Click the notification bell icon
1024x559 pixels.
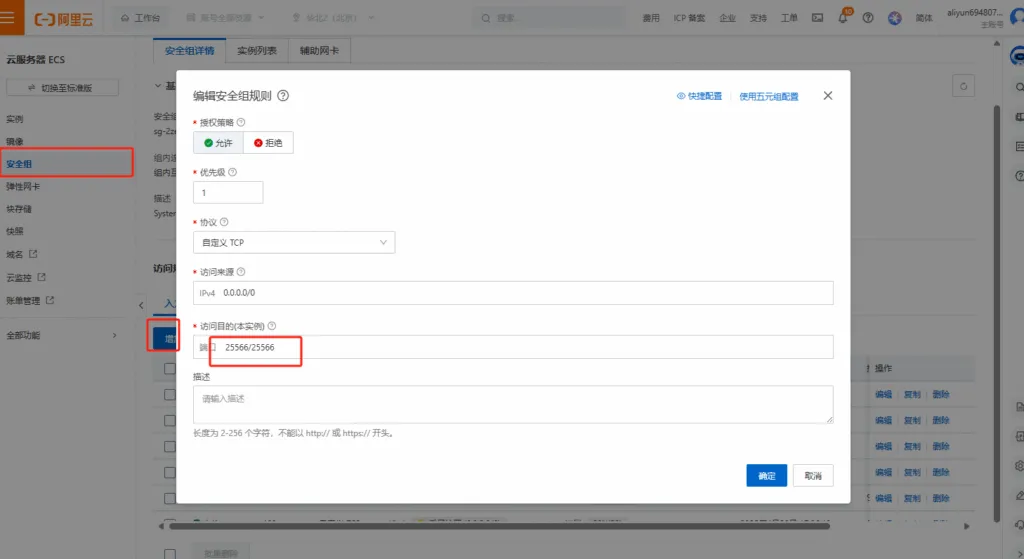[x=842, y=18]
